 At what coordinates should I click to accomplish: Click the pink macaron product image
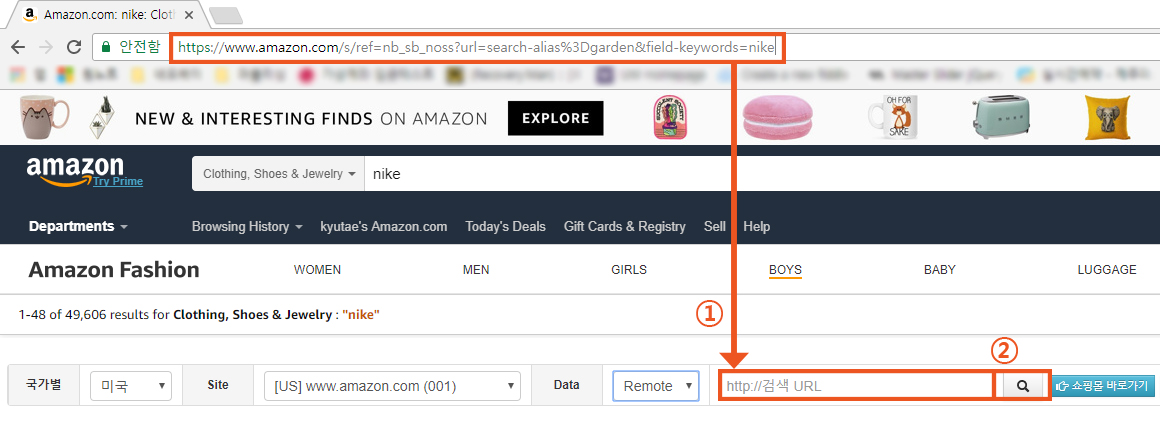point(777,117)
